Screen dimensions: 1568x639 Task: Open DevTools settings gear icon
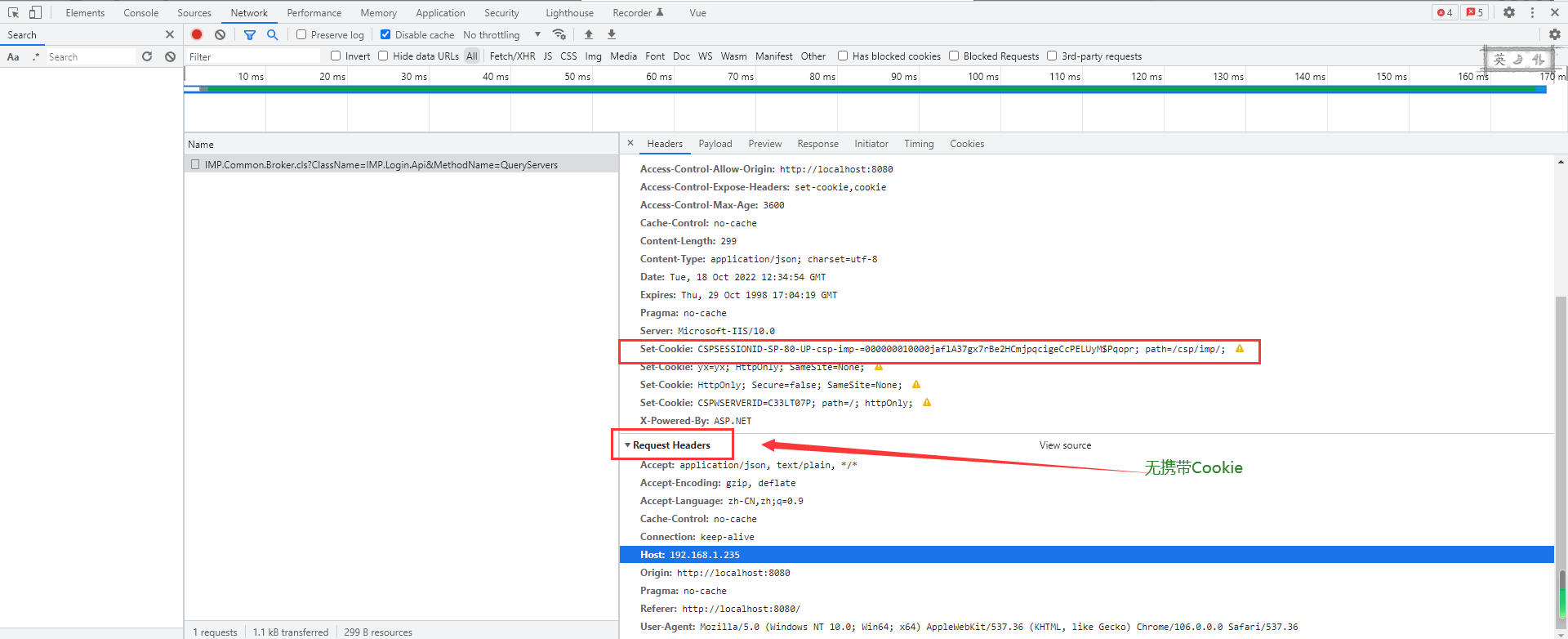pos(1509,12)
